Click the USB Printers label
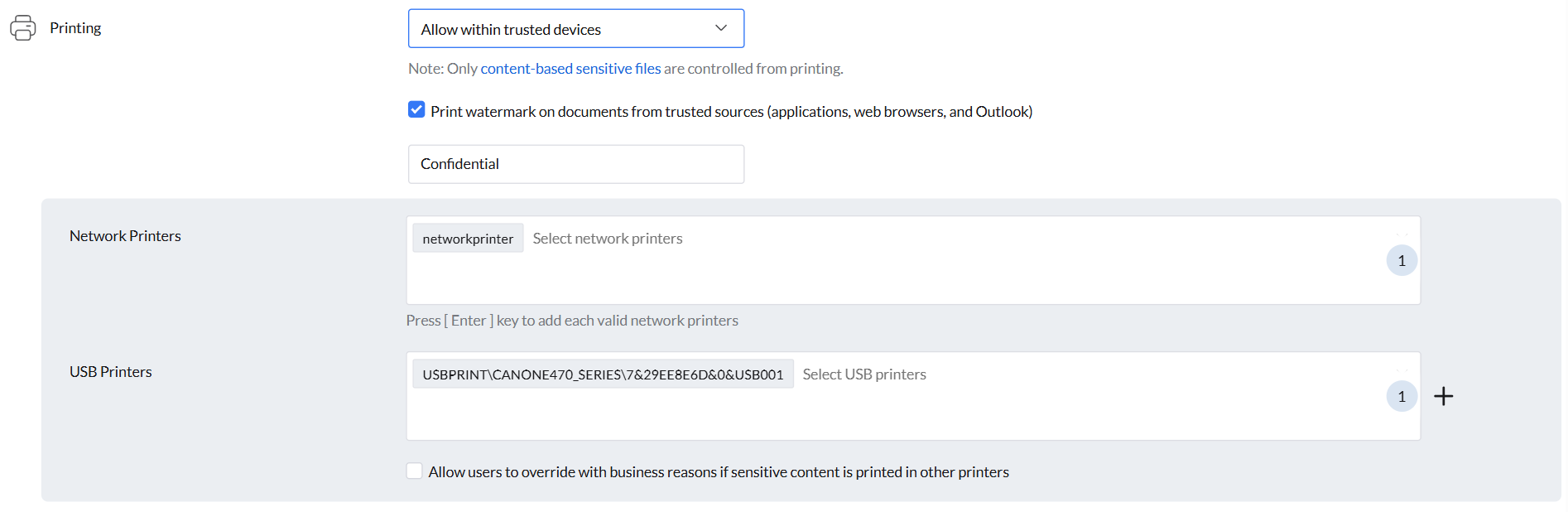Screen dimensions: 1568x512 (x=111, y=372)
